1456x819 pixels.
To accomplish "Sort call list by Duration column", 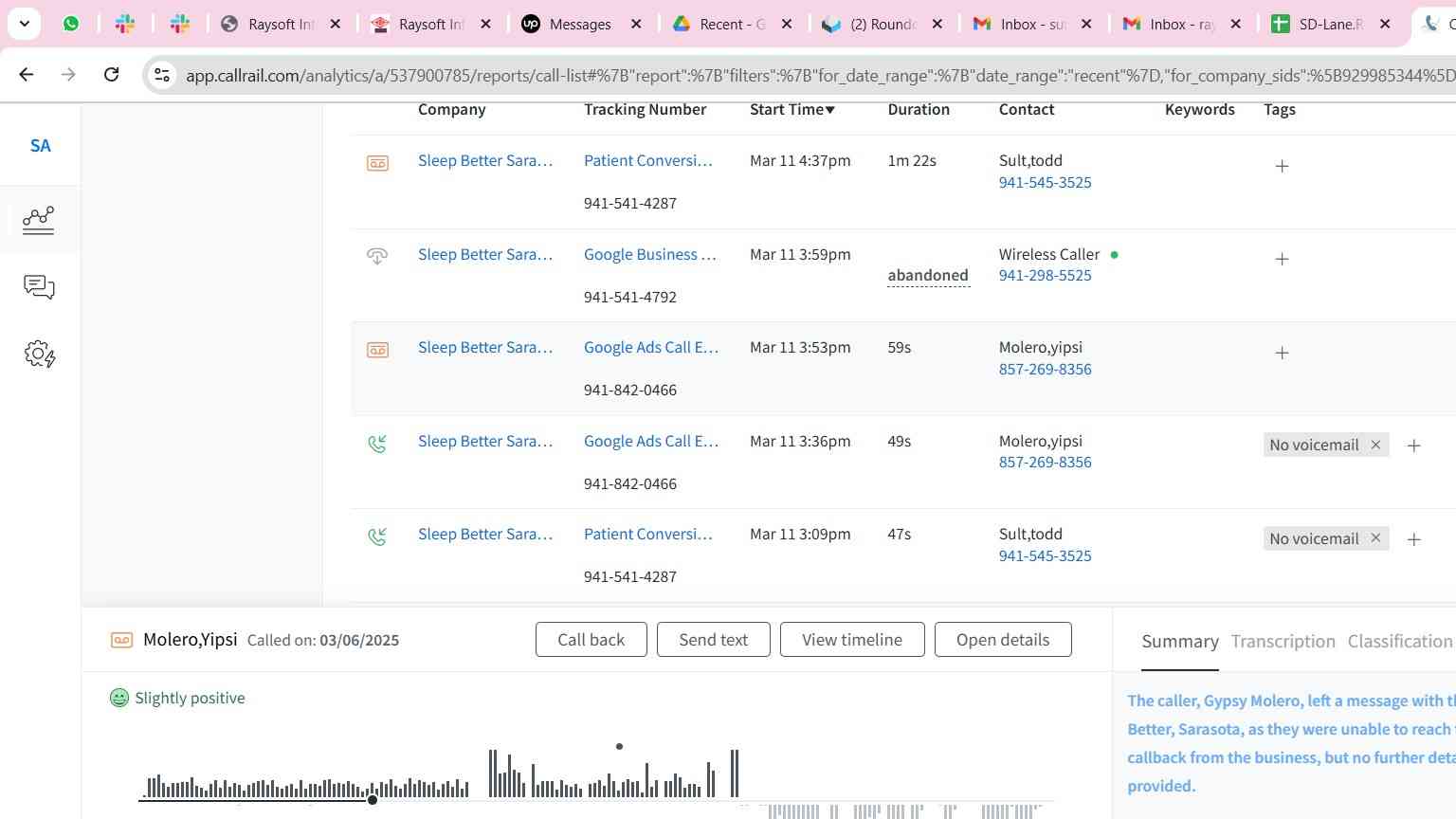I will point(919,109).
